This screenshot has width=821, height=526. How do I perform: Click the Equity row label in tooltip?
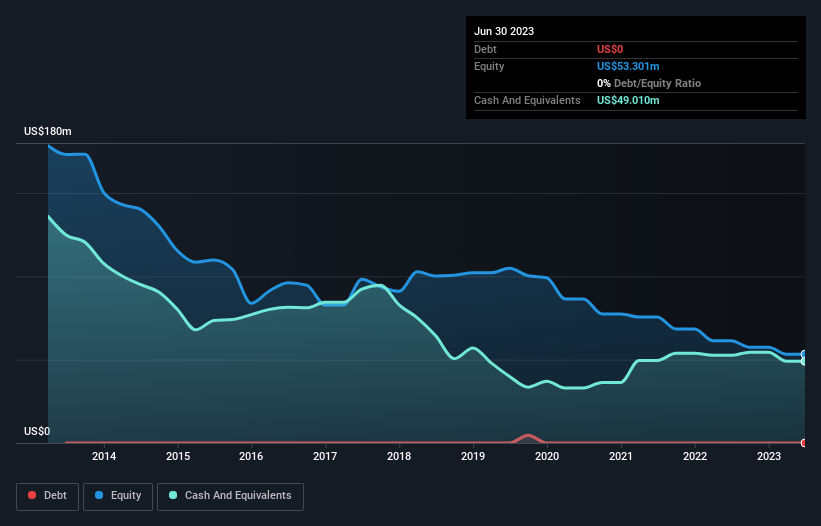489,66
